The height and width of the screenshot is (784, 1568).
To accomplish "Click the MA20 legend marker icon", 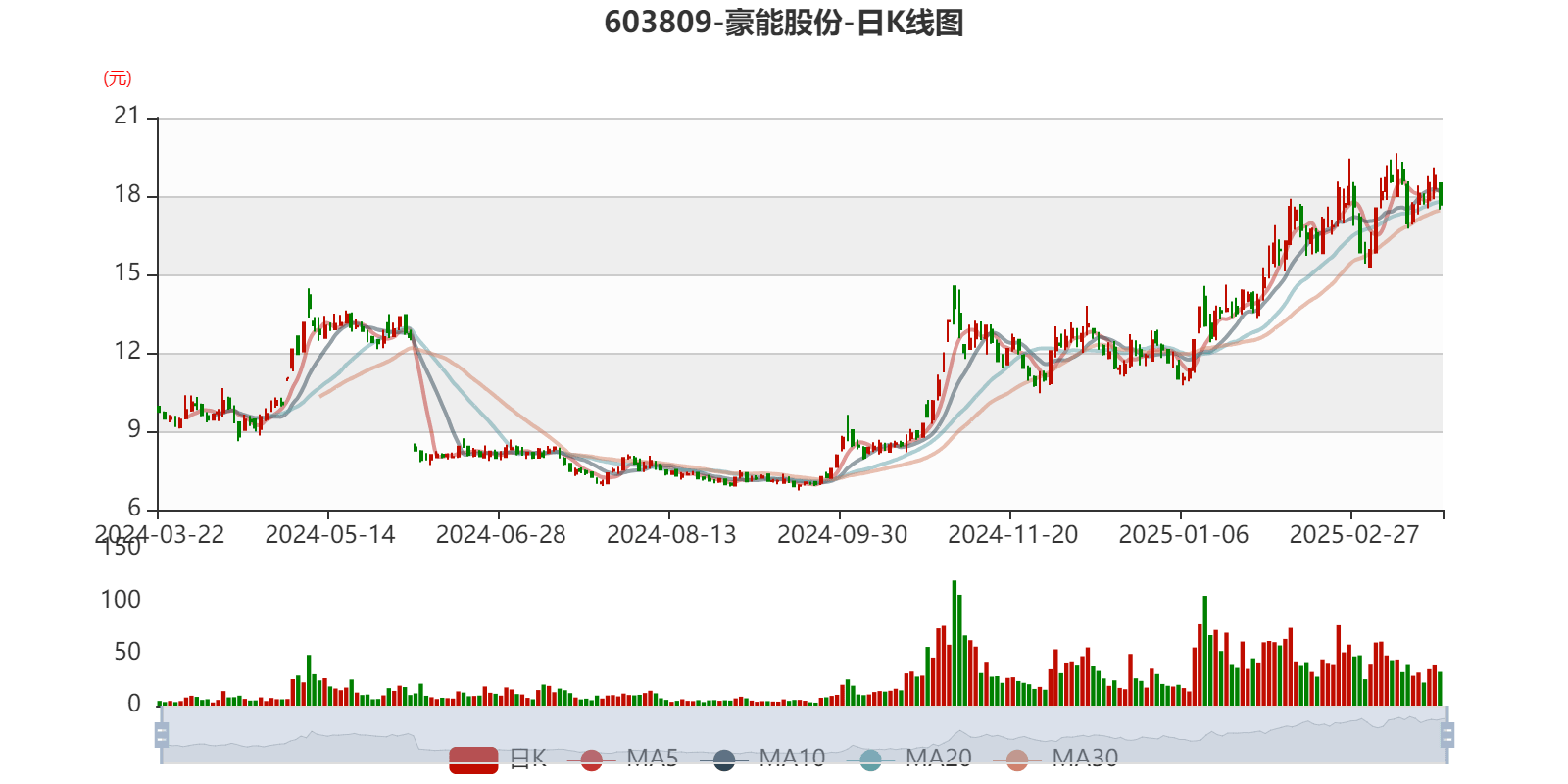I will [870, 759].
